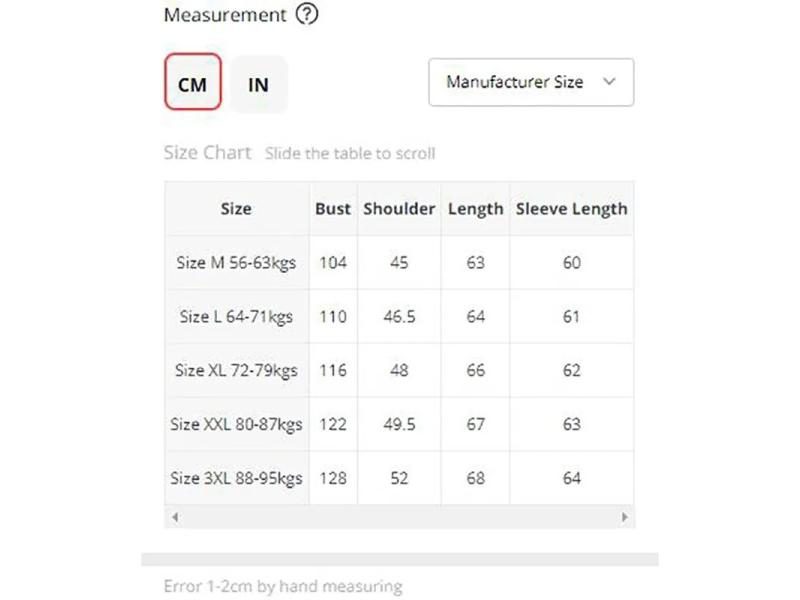
Task: Select the Size XL 72-79kgs row
Action: pyautogui.click(x=399, y=370)
